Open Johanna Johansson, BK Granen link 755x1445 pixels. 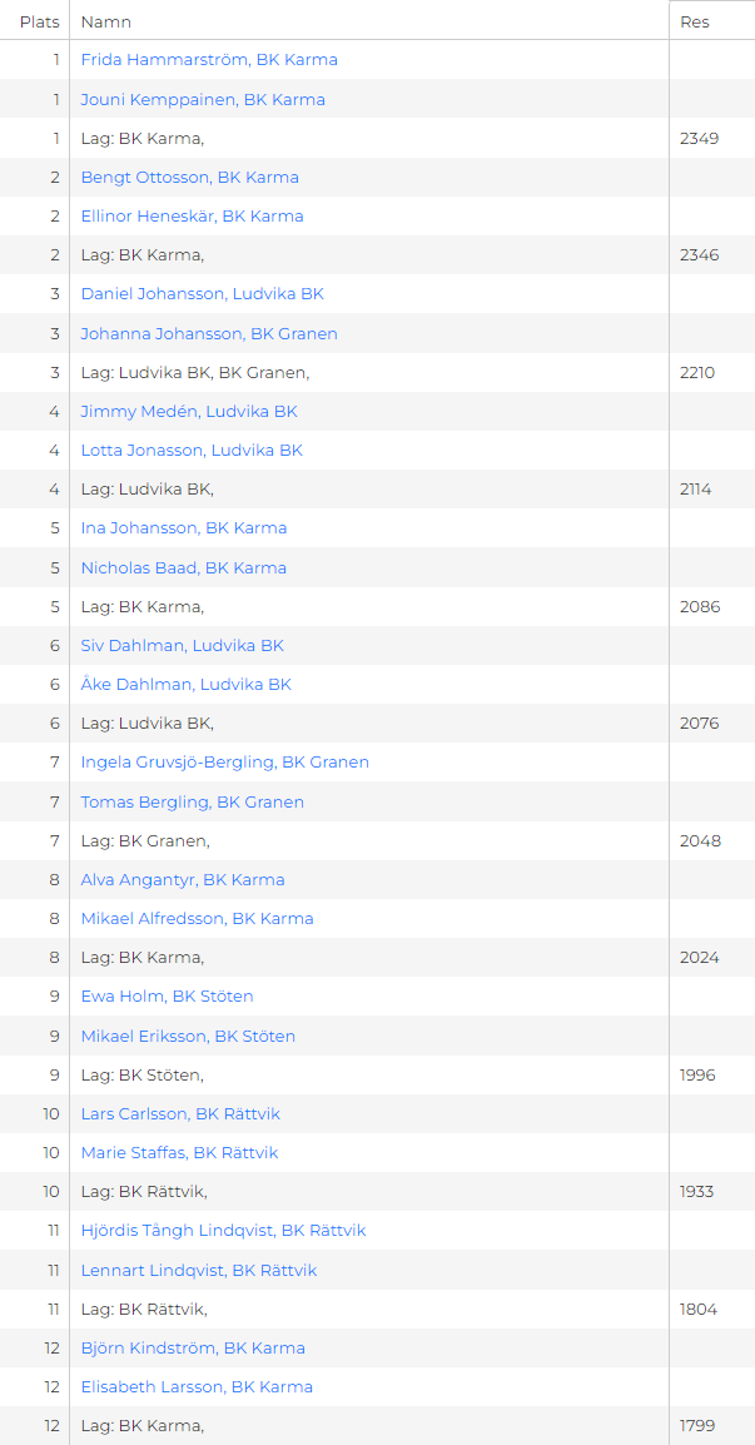pos(209,333)
